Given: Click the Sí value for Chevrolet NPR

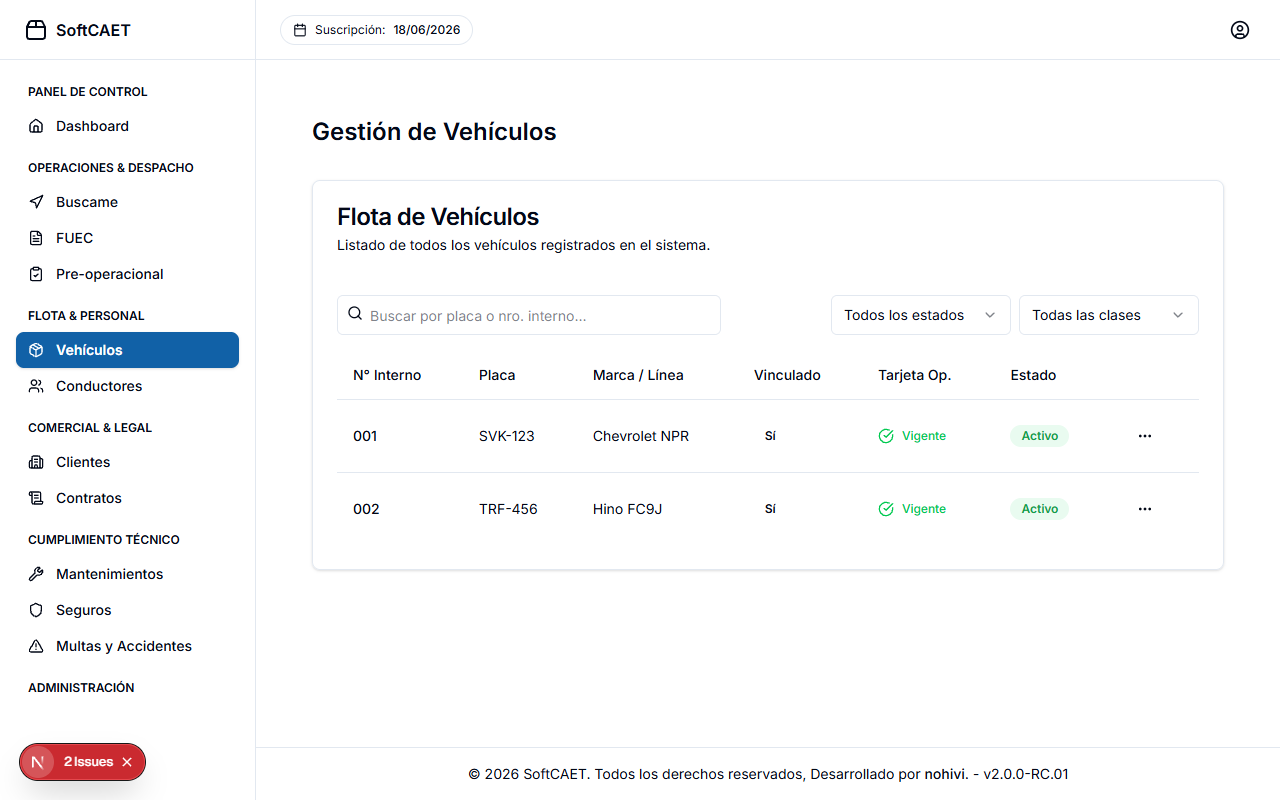Looking at the screenshot, I should 770,436.
